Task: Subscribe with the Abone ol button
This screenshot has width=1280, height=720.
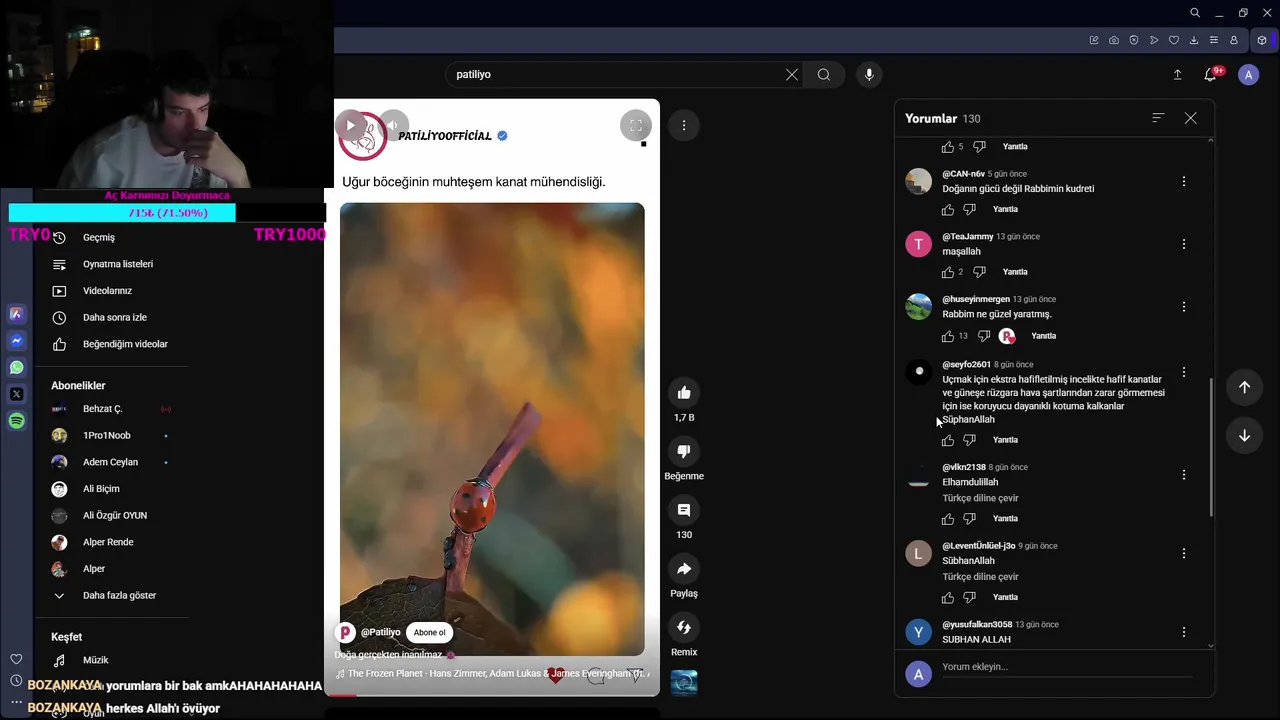Action: pos(430,632)
